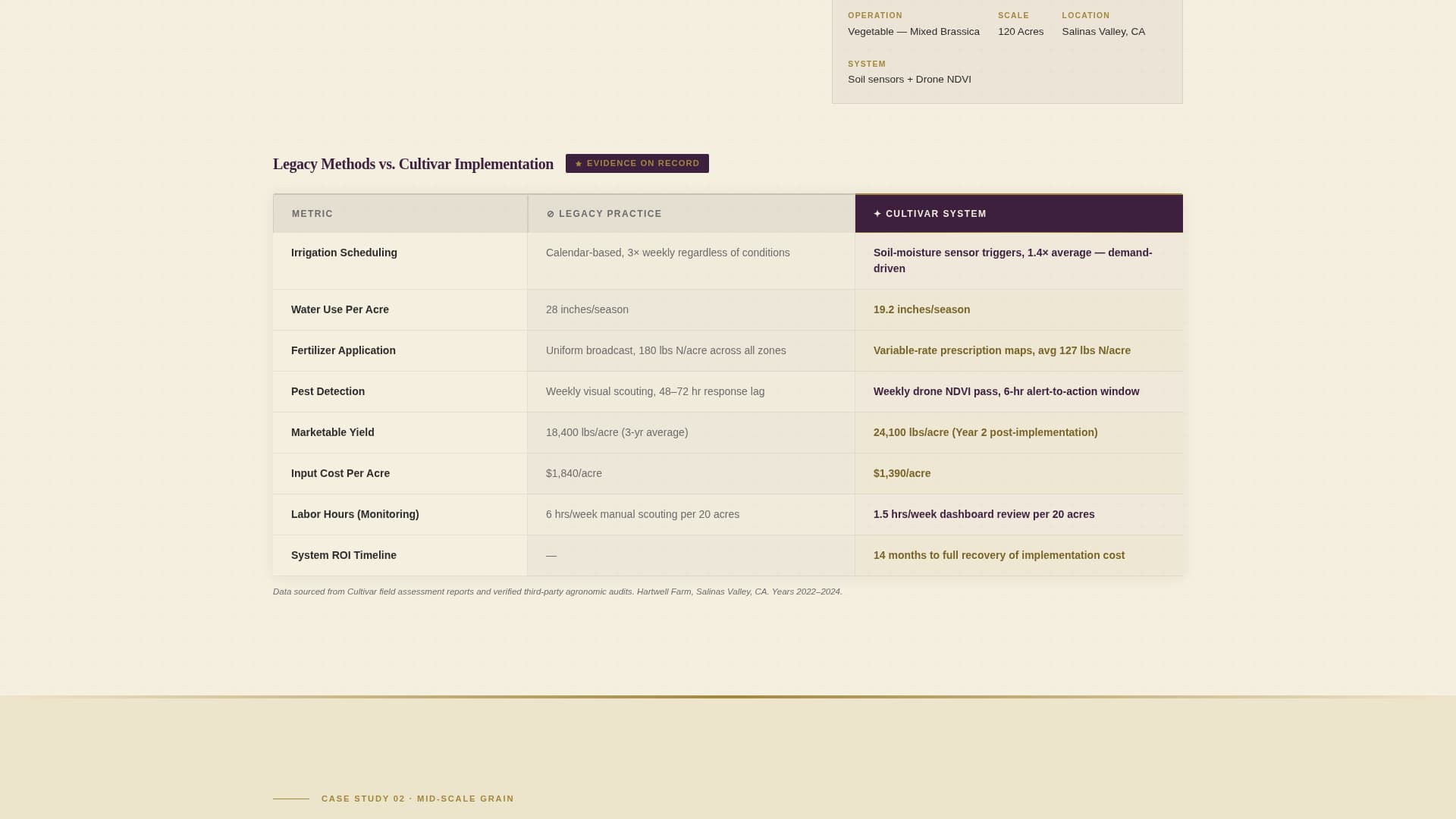Click the LOCATION field label
1456x819 pixels.
tap(1086, 15)
